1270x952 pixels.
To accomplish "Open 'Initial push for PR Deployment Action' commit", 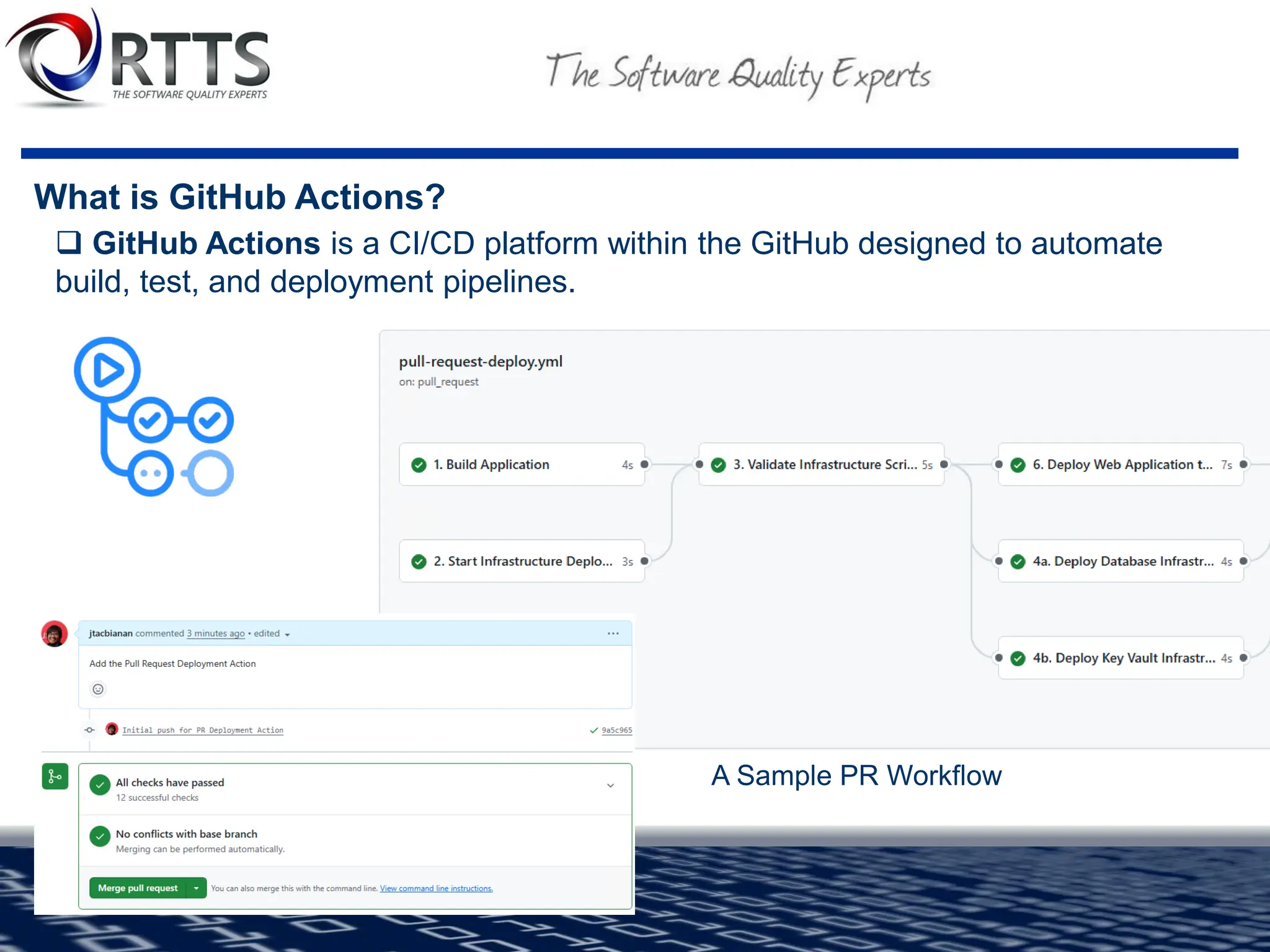I will click(203, 730).
